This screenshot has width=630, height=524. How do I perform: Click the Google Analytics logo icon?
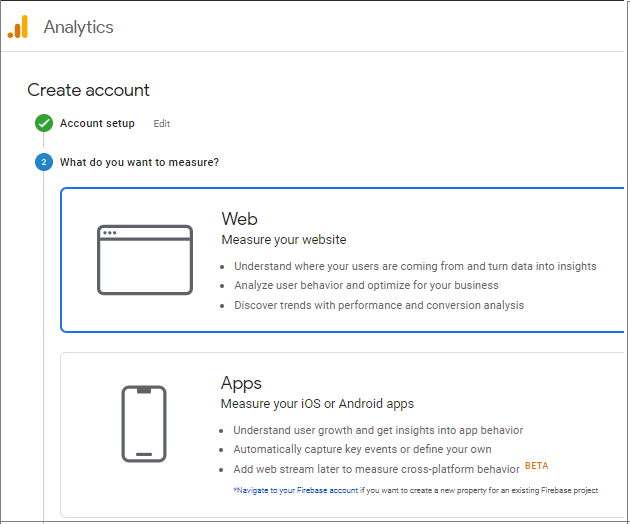point(18,27)
